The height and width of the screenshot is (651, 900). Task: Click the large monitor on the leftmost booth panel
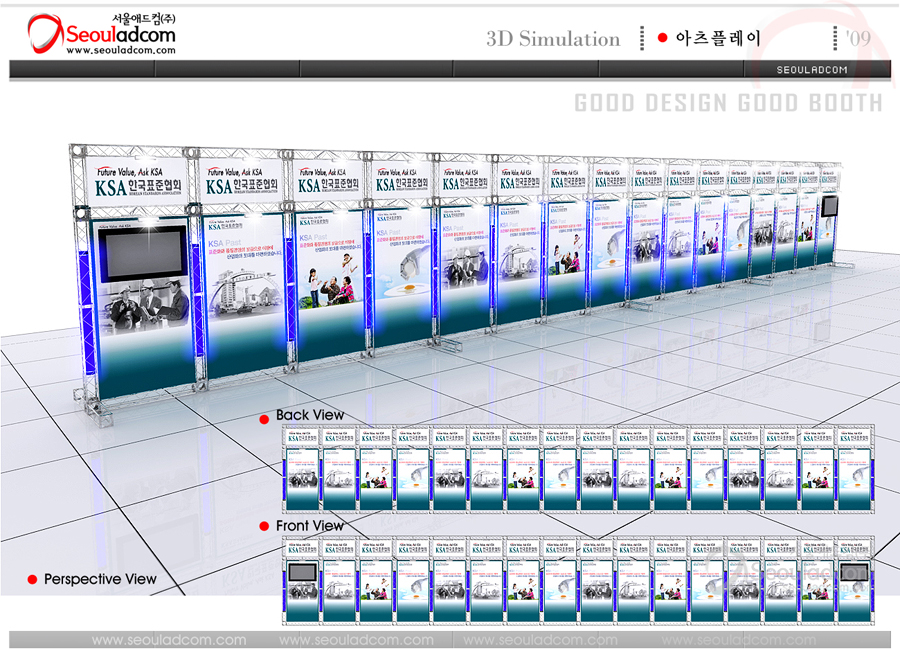click(x=140, y=254)
